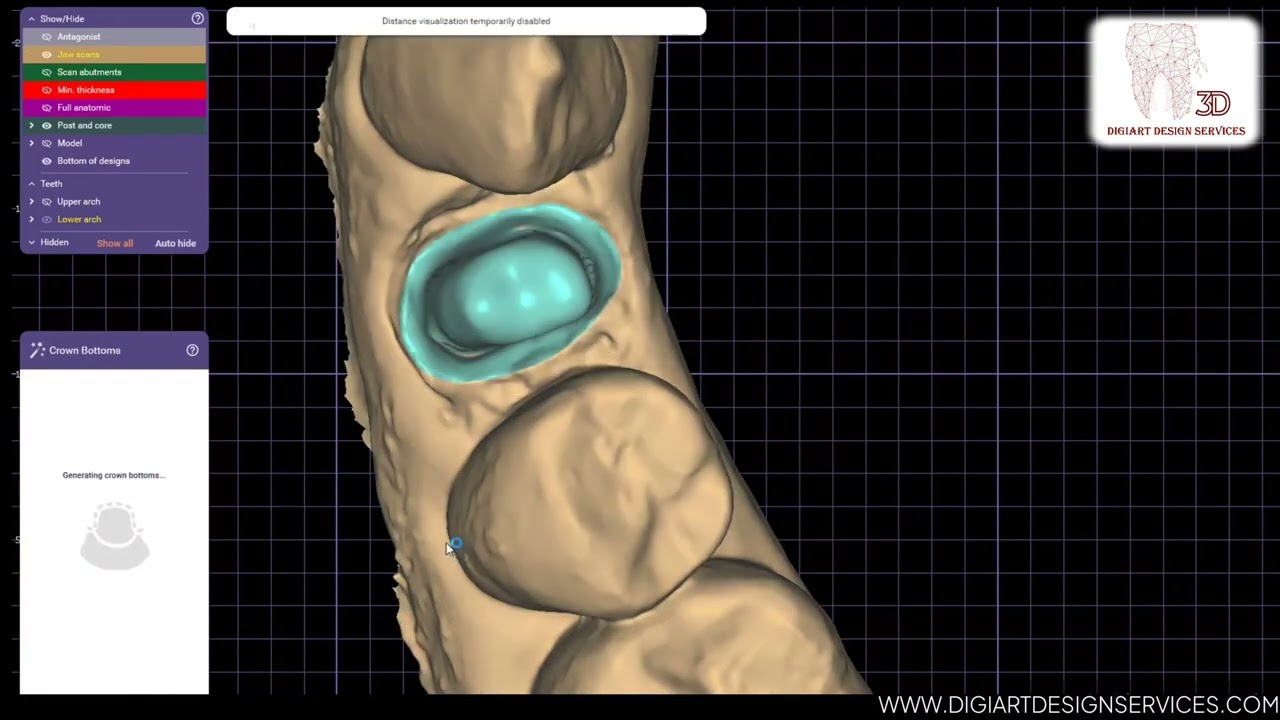This screenshot has height=720, width=1280.
Task: Select the Antagonist row label
Action: 78,37
